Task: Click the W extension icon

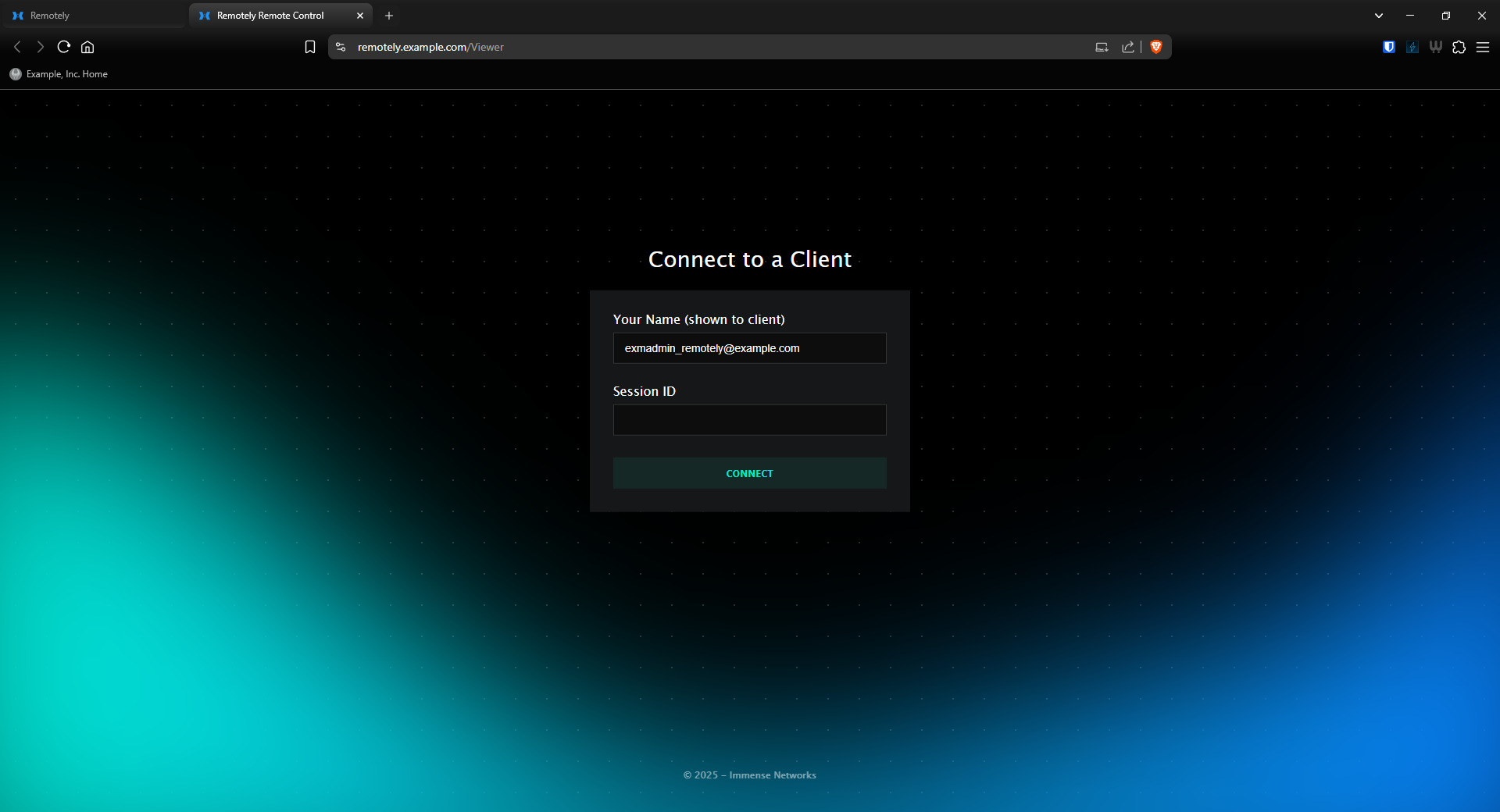Action: pyautogui.click(x=1435, y=47)
